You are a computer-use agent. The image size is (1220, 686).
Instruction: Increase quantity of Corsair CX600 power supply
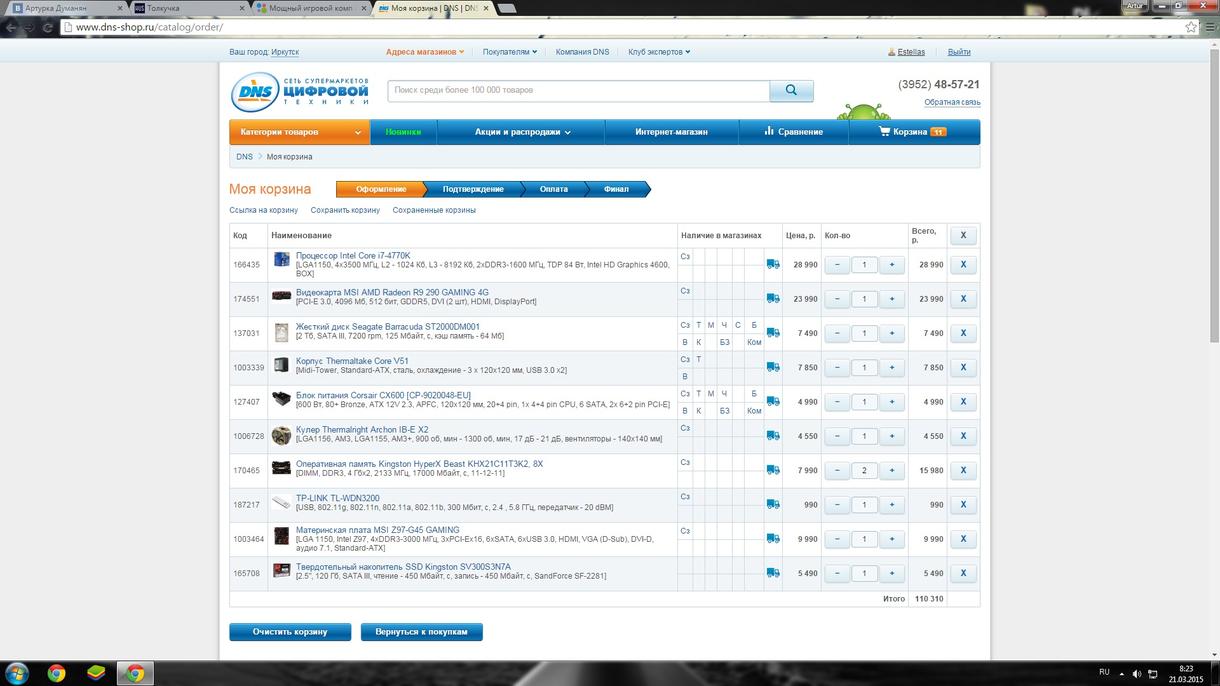[x=892, y=402]
